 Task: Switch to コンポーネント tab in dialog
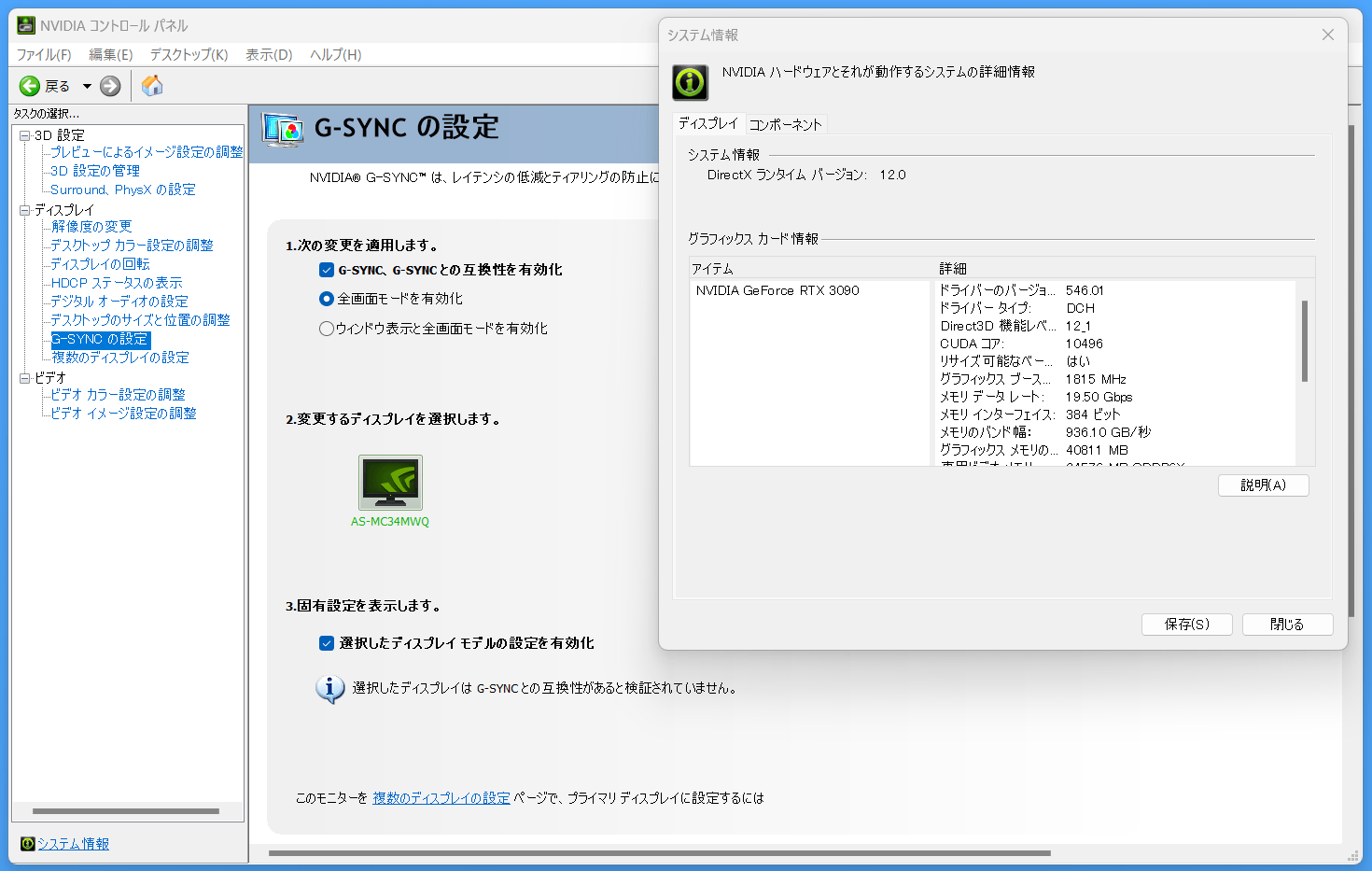(786, 124)
